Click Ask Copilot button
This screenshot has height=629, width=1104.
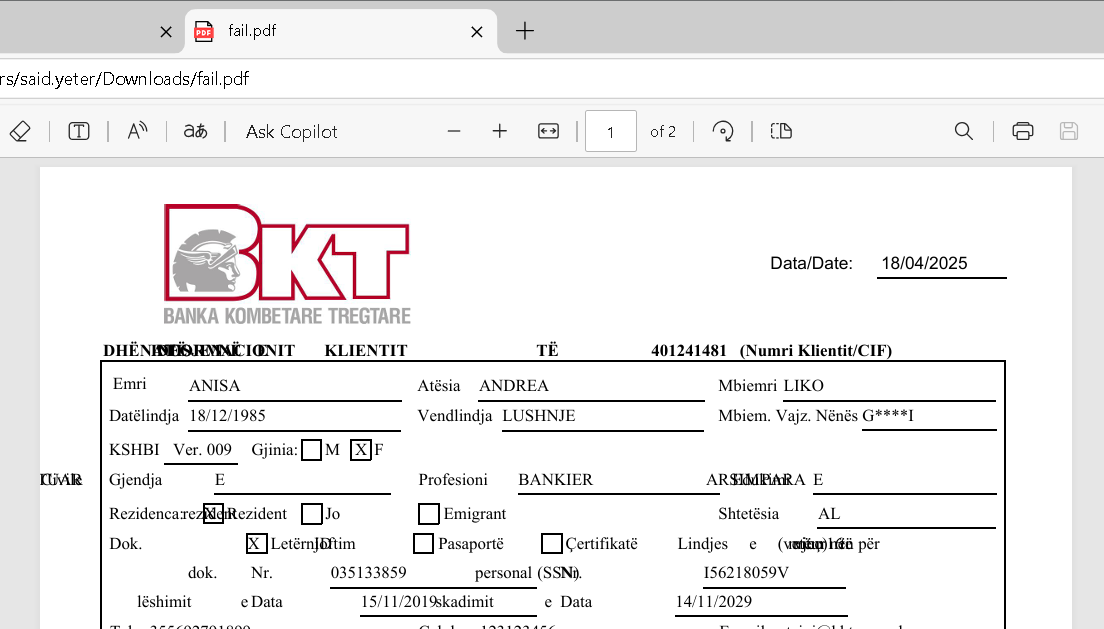coord(291,131)
